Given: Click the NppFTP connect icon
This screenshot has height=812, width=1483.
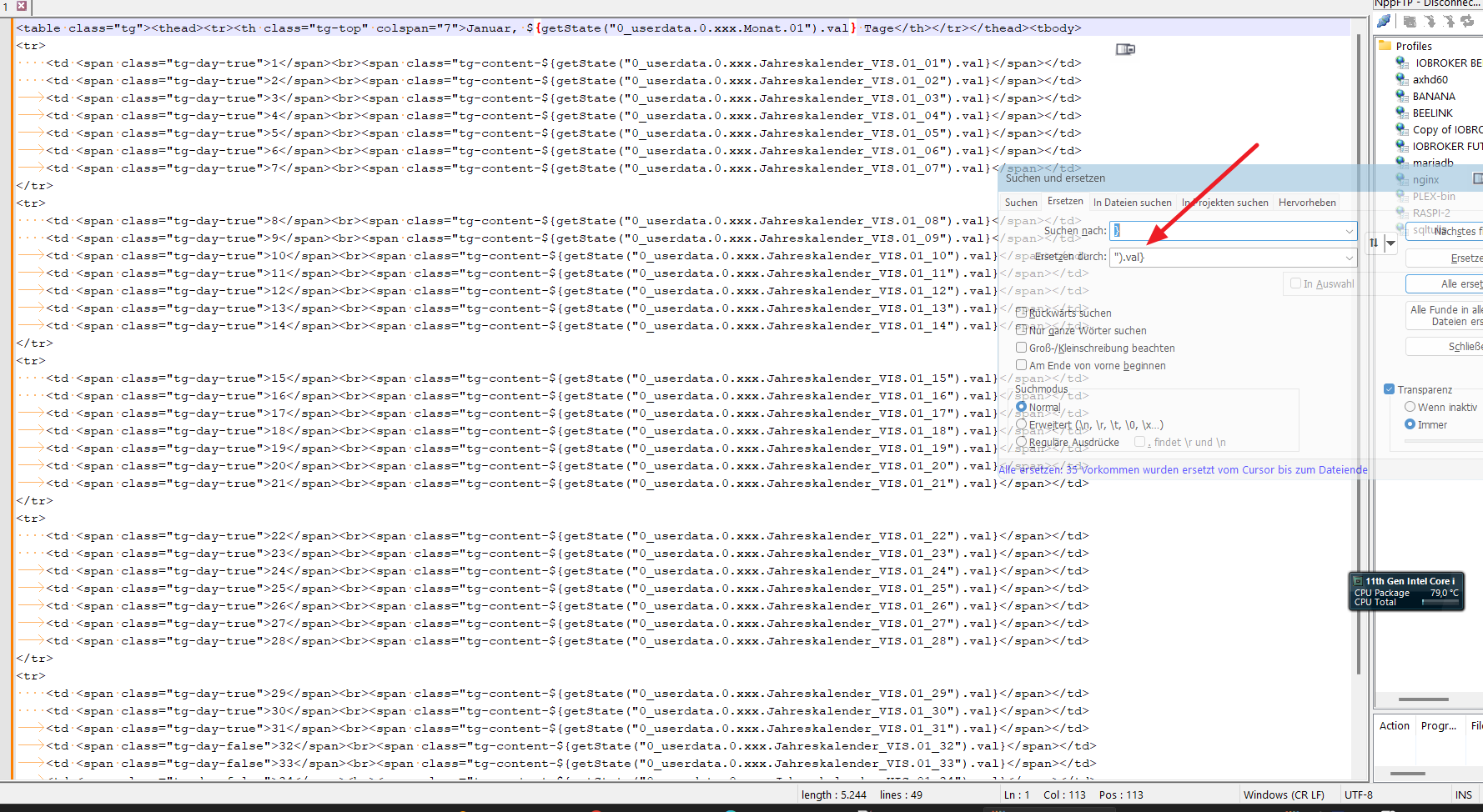Looking at the screenshot, I should click(x=1385, y=22).
